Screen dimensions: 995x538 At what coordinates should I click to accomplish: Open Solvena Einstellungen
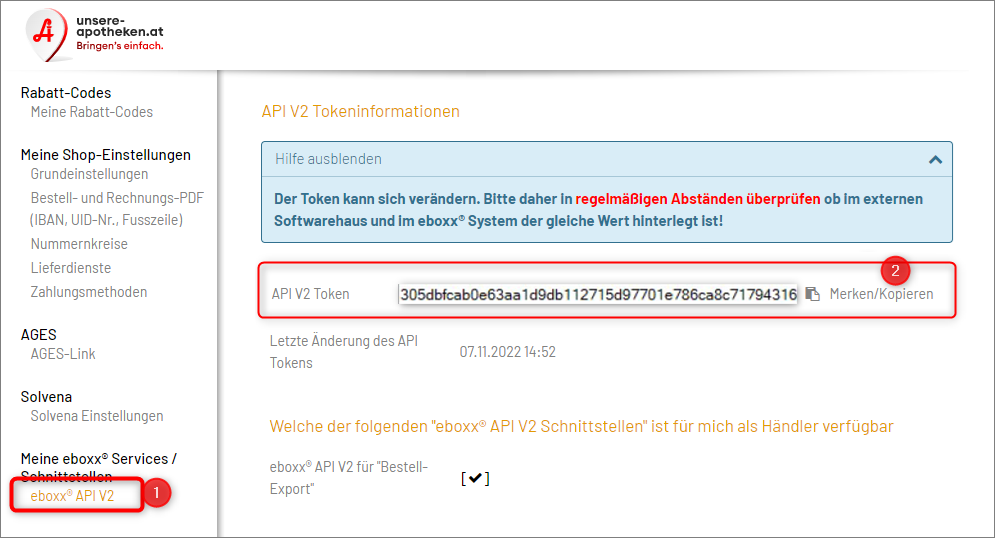coord(97,416)
